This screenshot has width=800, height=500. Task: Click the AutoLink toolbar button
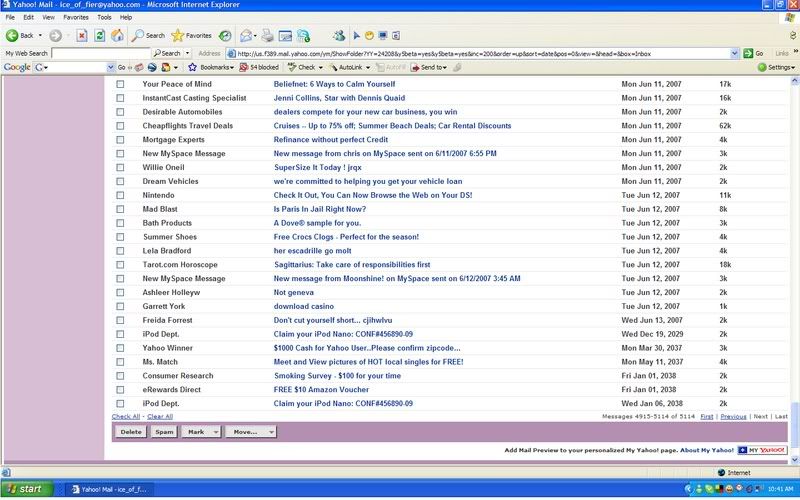click(x=346, y=67)
